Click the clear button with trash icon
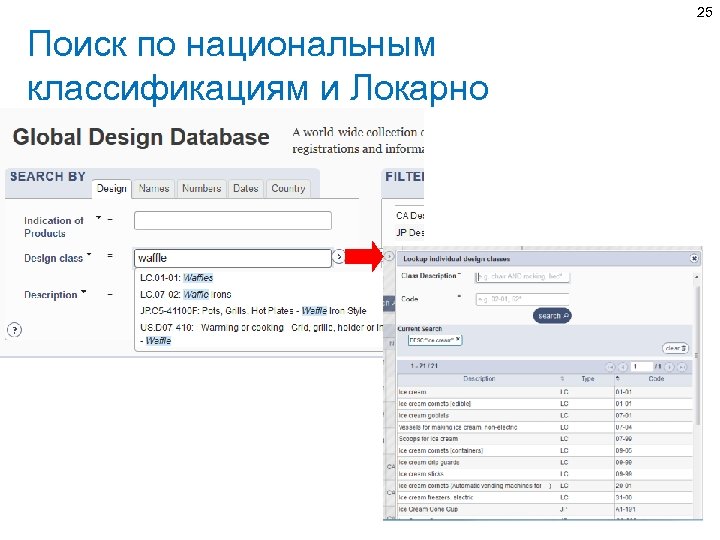The width and height of the screenshot is (720, 540). click(x=675, y=348)
